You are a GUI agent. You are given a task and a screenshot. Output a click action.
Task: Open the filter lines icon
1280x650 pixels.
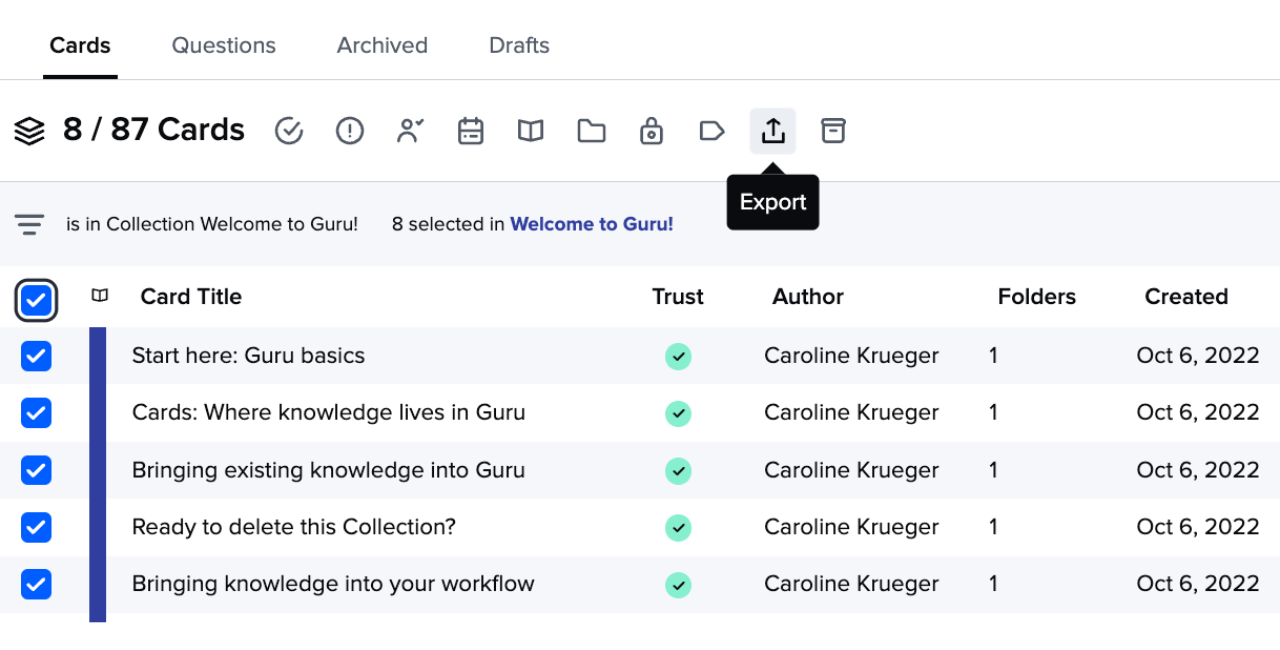click(x=30, y=225)
